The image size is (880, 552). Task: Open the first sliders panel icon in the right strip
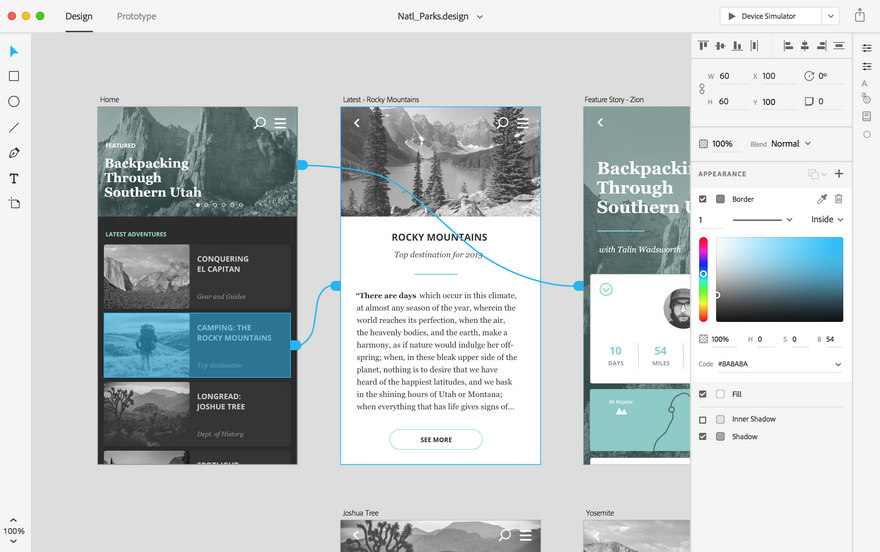tap(867, 48)
